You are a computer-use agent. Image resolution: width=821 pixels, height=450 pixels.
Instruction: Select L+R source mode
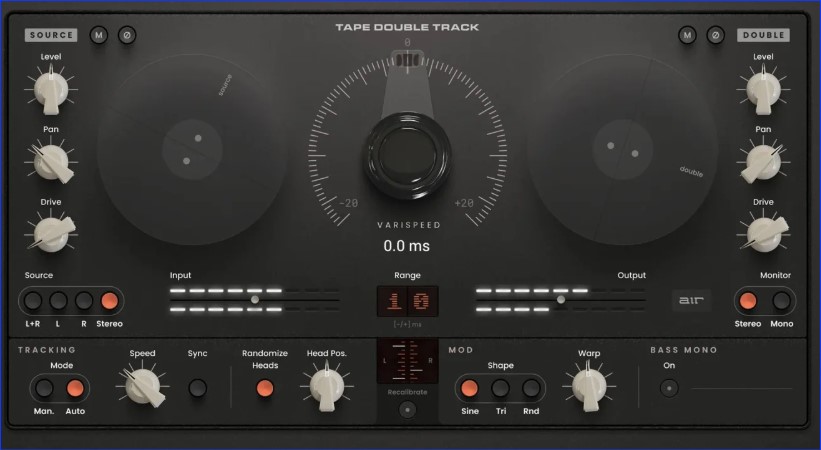(33, 301)
